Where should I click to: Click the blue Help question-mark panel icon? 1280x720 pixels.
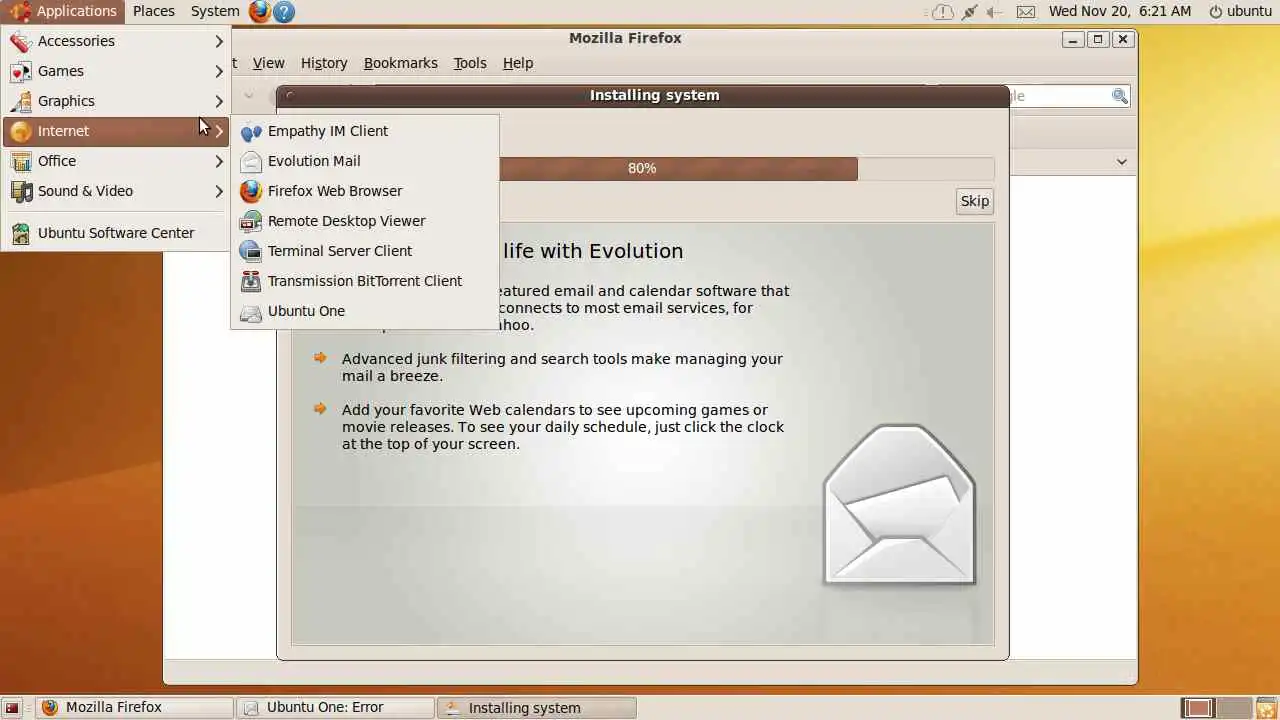point(284,11)
